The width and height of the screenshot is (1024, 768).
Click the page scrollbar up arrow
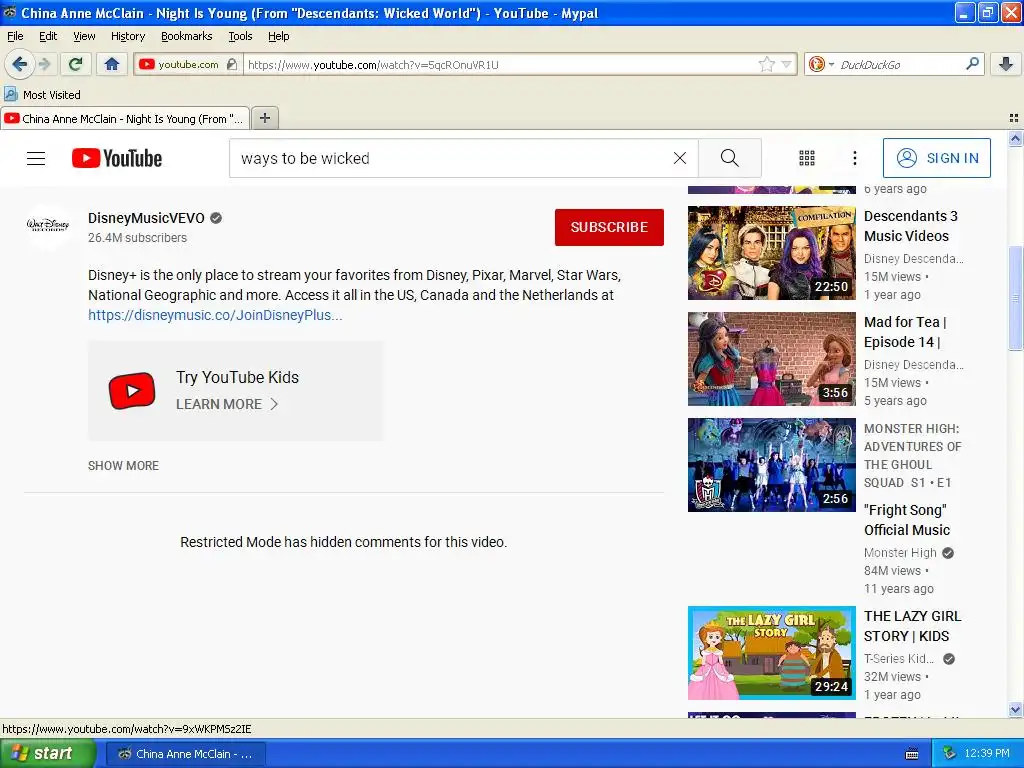pyautogui.click(x=1015, y=138)
